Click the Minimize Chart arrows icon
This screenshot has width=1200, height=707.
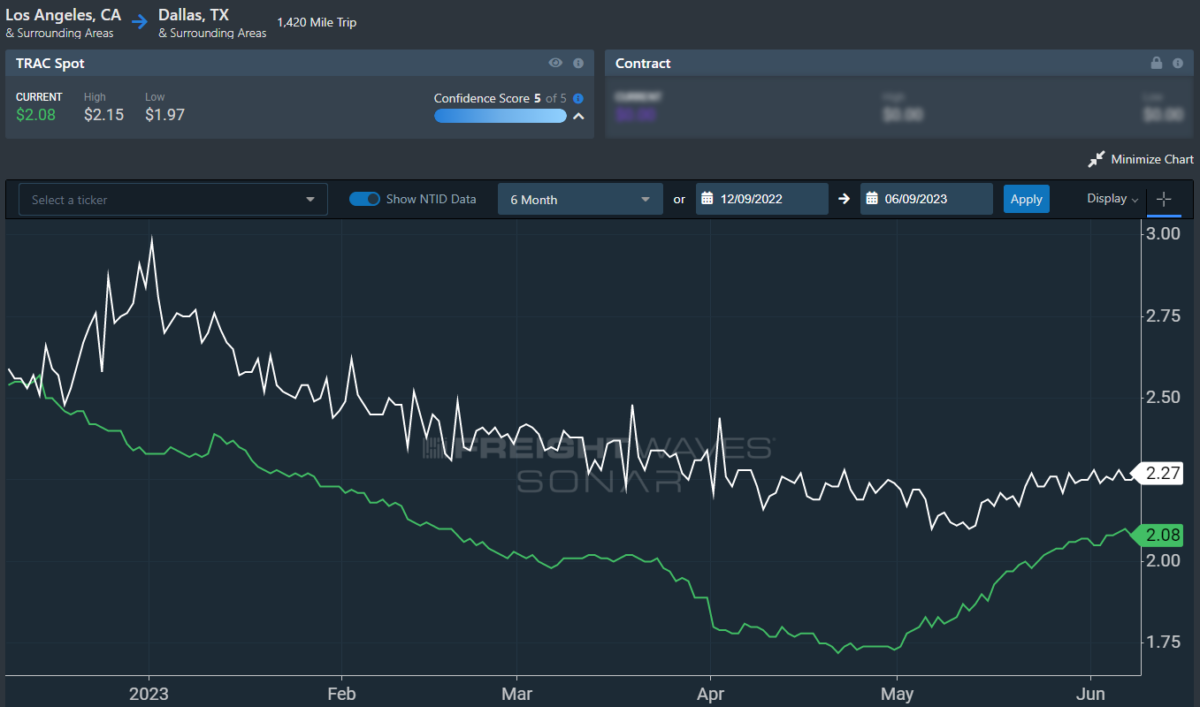point(1096,159)
